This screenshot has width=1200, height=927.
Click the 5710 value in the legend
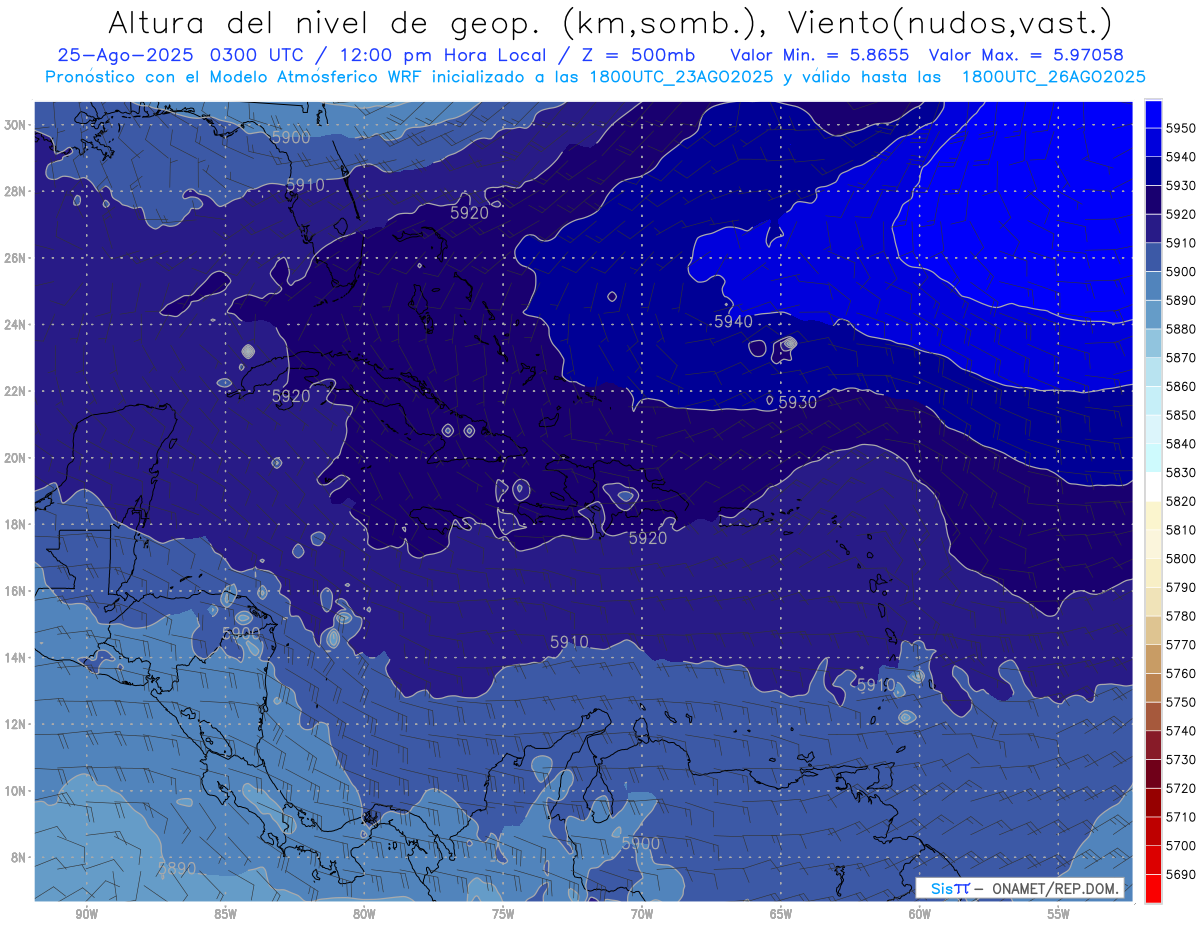(x=1181, y=817)
